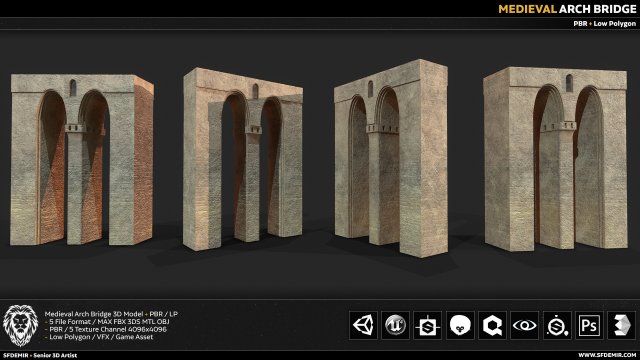Click the lion head SFDEMIR logo
The width and height of the screenshot is (640, 360).
20,325
